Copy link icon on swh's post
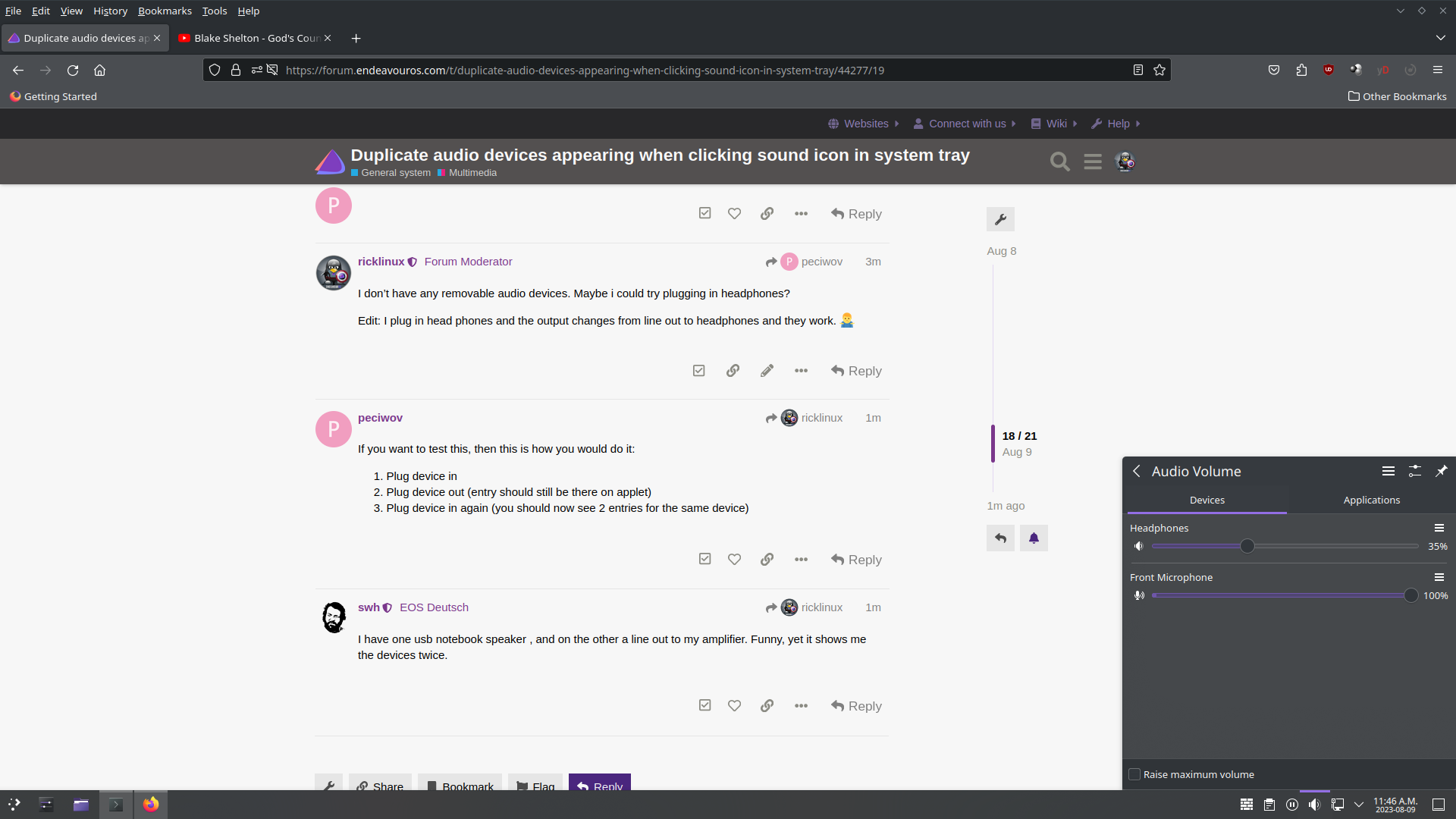This screenshot has width=1456, height=819. pyautogui.click(x=767, y=705)
